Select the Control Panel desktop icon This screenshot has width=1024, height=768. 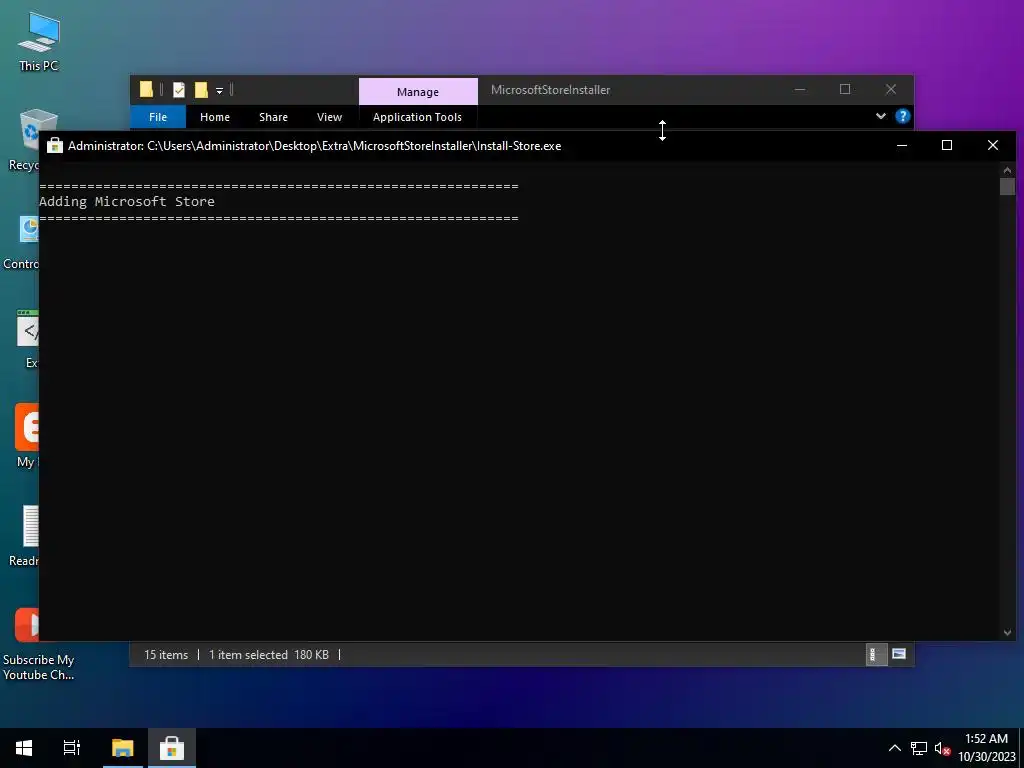22,240
